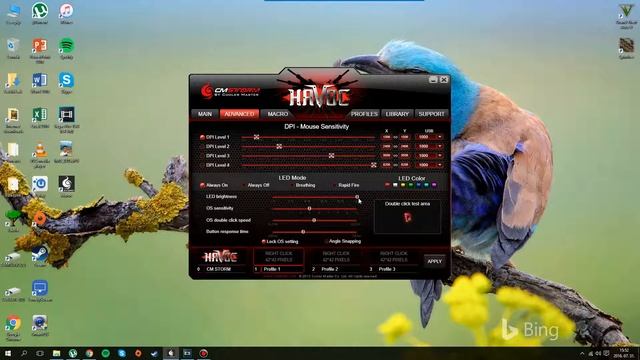Image resolution: width=640 pixels, height=360 pixels.
Task: Select DPI Level 3 radio button
Action: (202, 156)
